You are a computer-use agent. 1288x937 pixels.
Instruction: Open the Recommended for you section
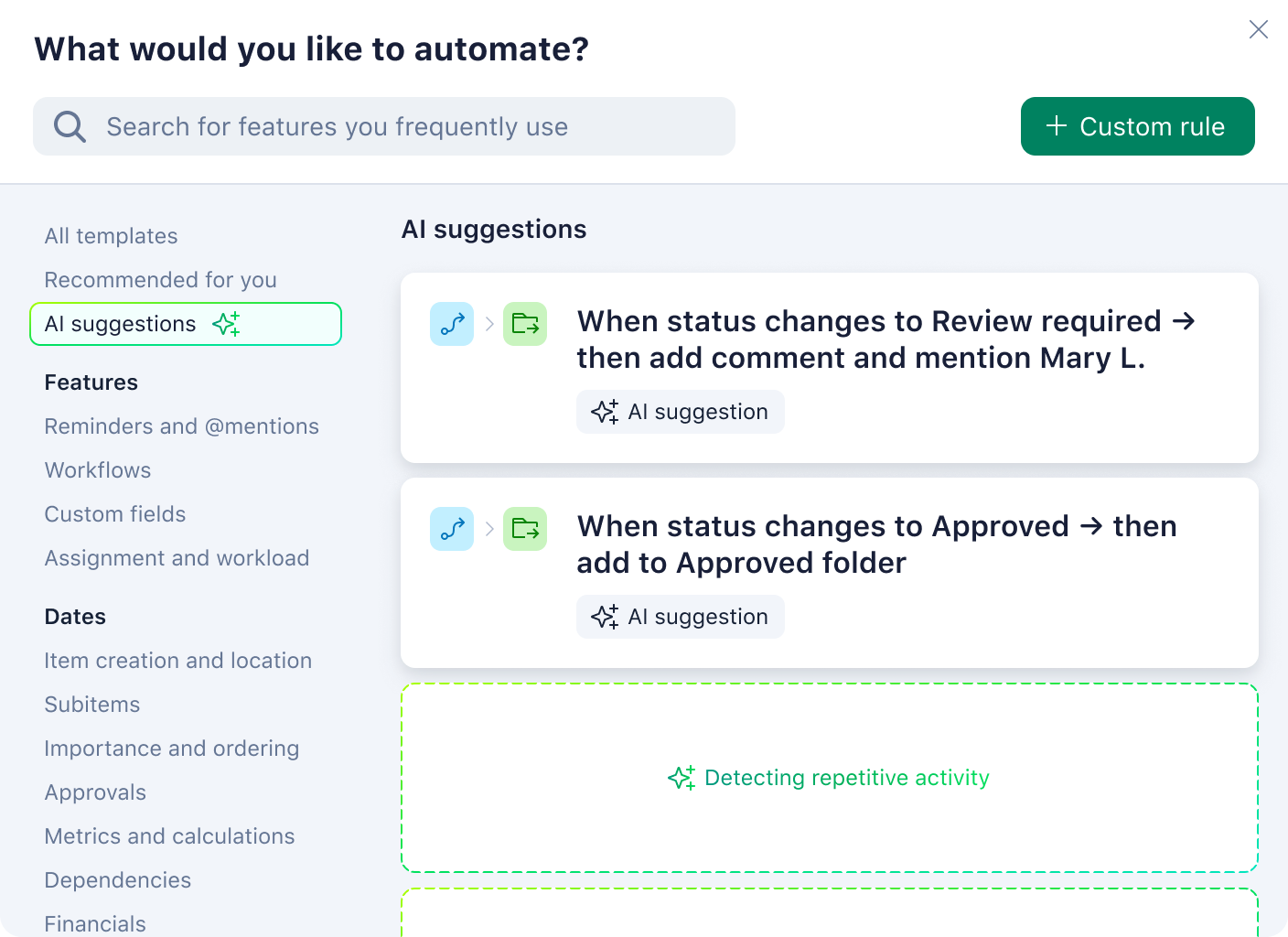click(160, 280)
